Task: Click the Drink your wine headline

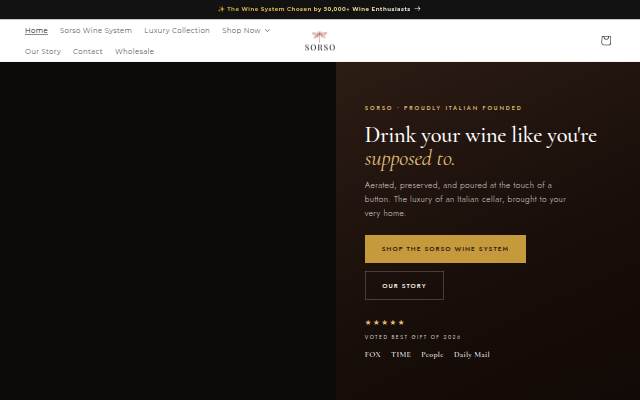Action: pos(481,147)
